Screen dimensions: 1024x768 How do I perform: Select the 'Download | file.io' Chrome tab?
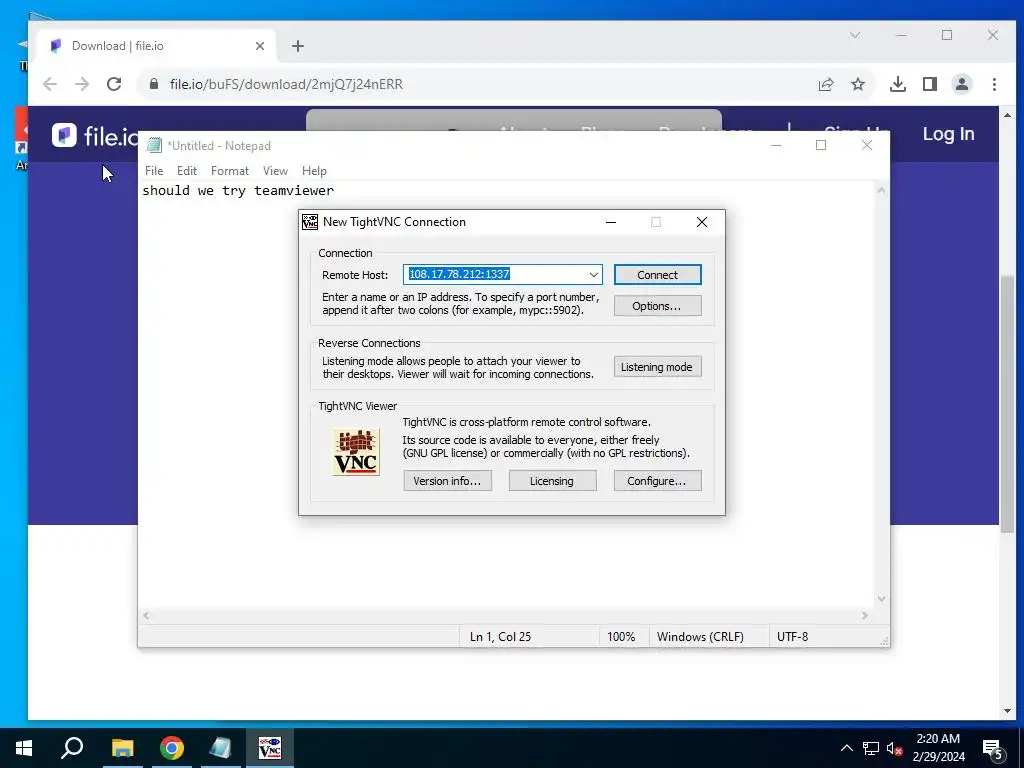157,46
